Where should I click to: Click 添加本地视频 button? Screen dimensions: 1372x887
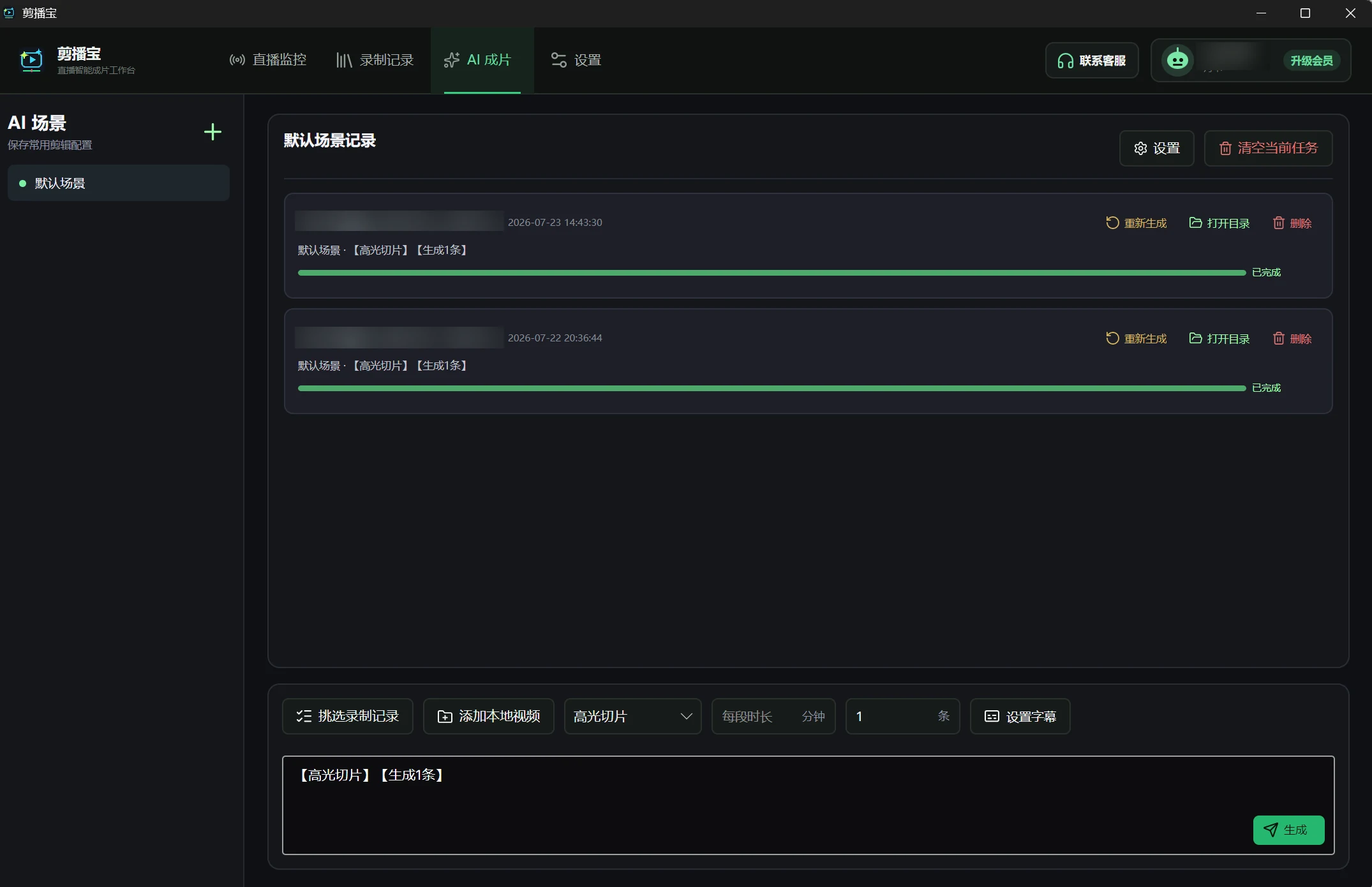489,717
